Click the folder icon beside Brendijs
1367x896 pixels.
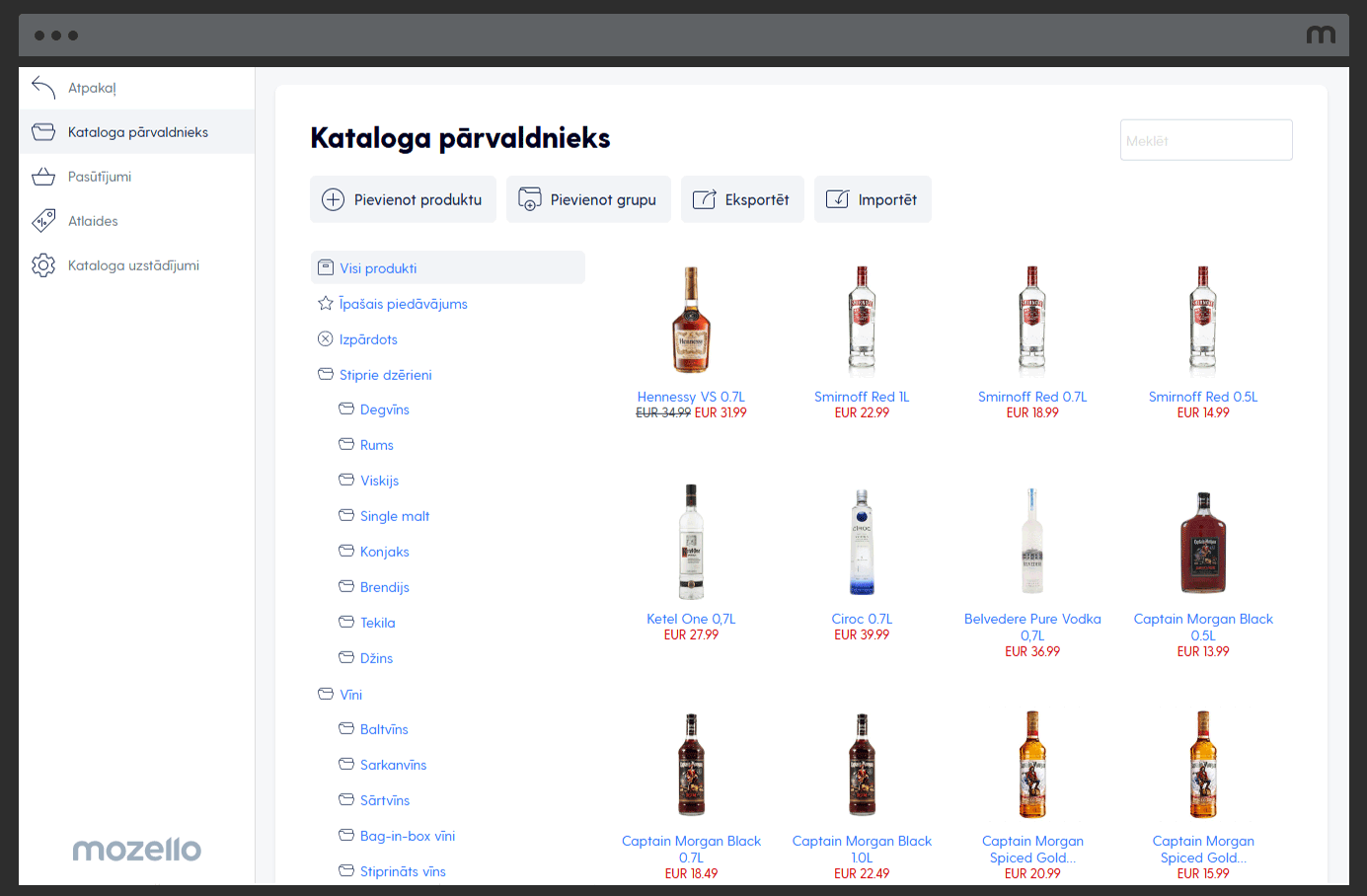pyautogui.click(x=346, y=587)
